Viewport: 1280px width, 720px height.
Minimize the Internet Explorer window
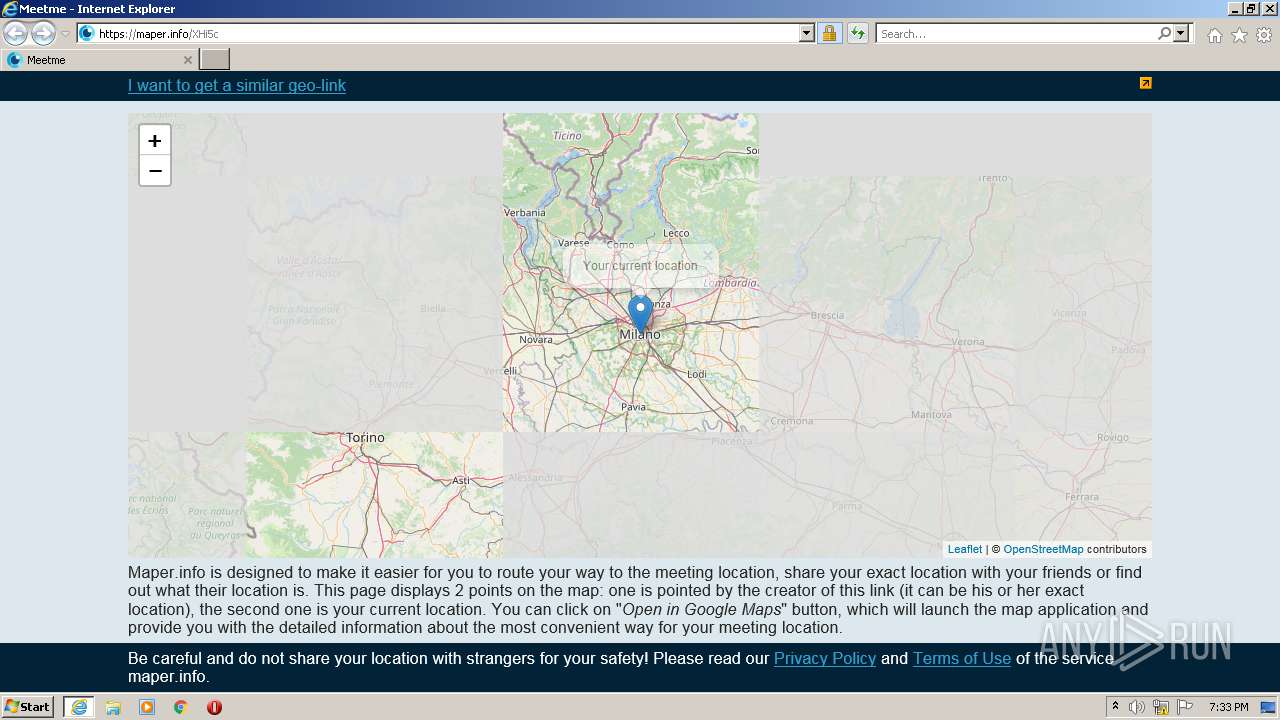pyautogui.click(x=1234, y=9)
